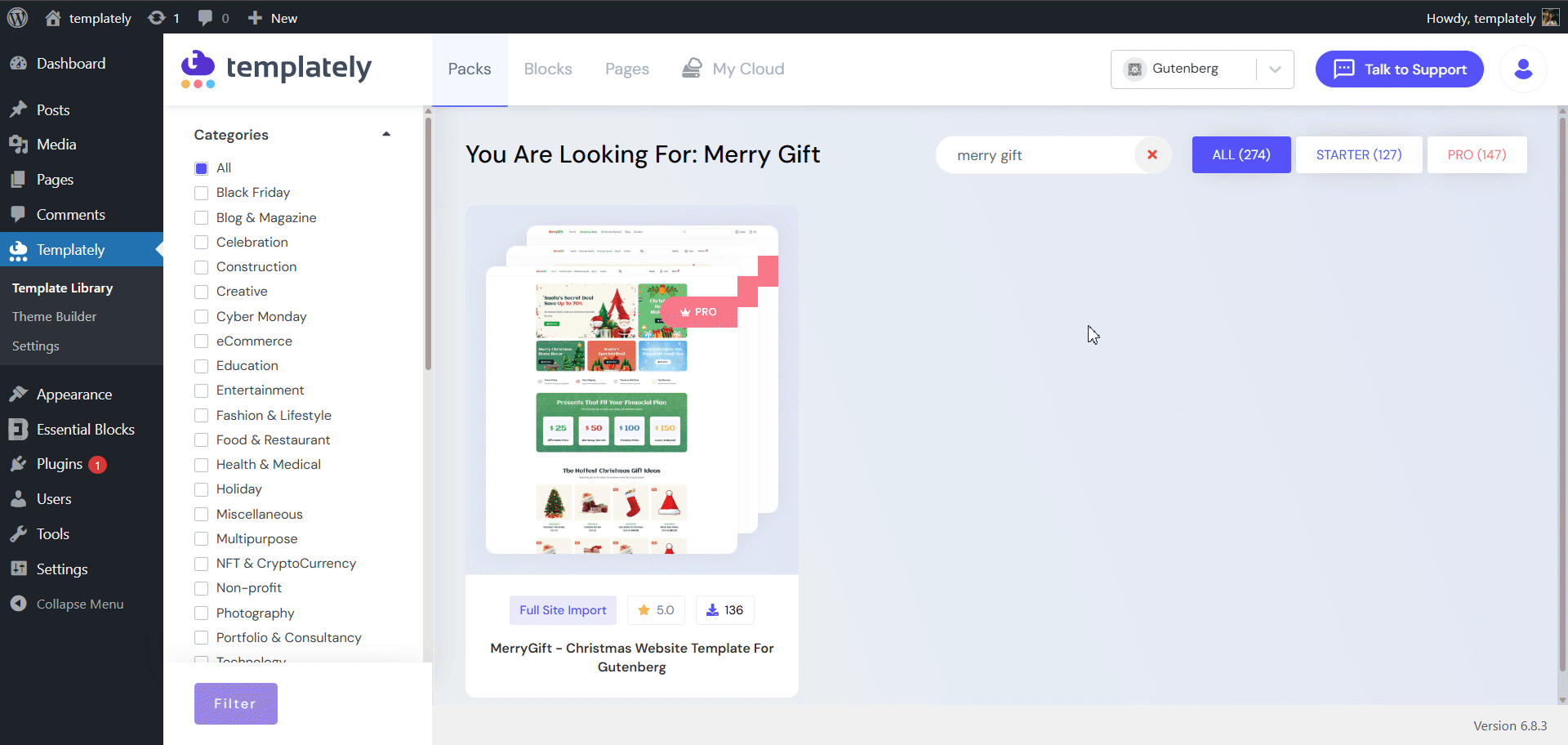Enable the eCommerce category filter
This screenshot has height=745, width=1568.
click(x=201, y=341)
